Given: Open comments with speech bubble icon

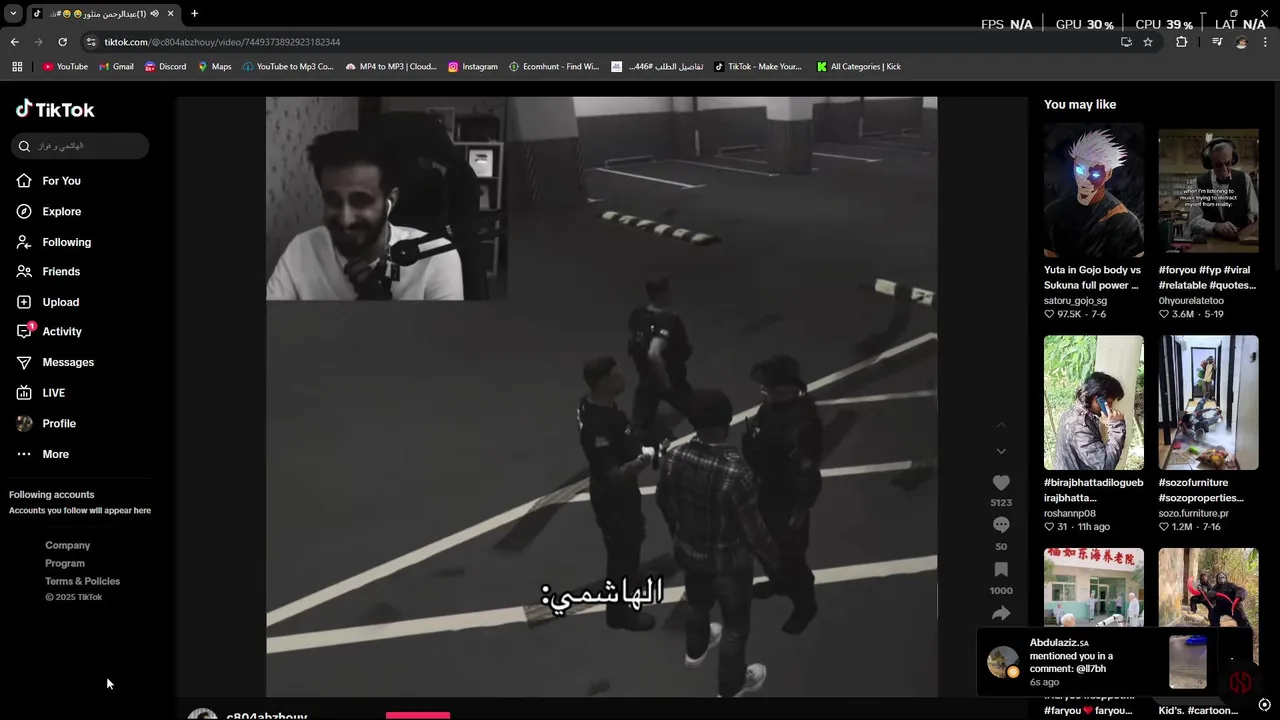Looking at the screenshot, I should pyautogui.click(x=1001, y=525).
